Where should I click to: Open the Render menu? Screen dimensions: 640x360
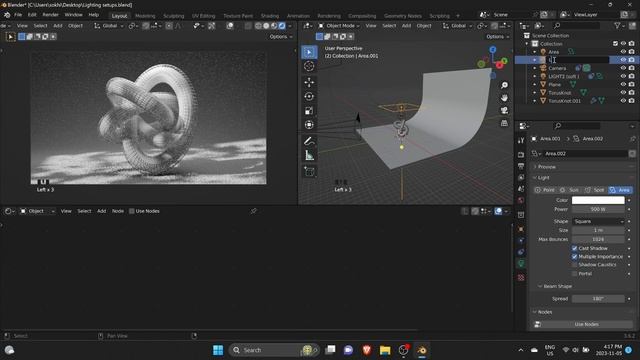click(51, 15)
